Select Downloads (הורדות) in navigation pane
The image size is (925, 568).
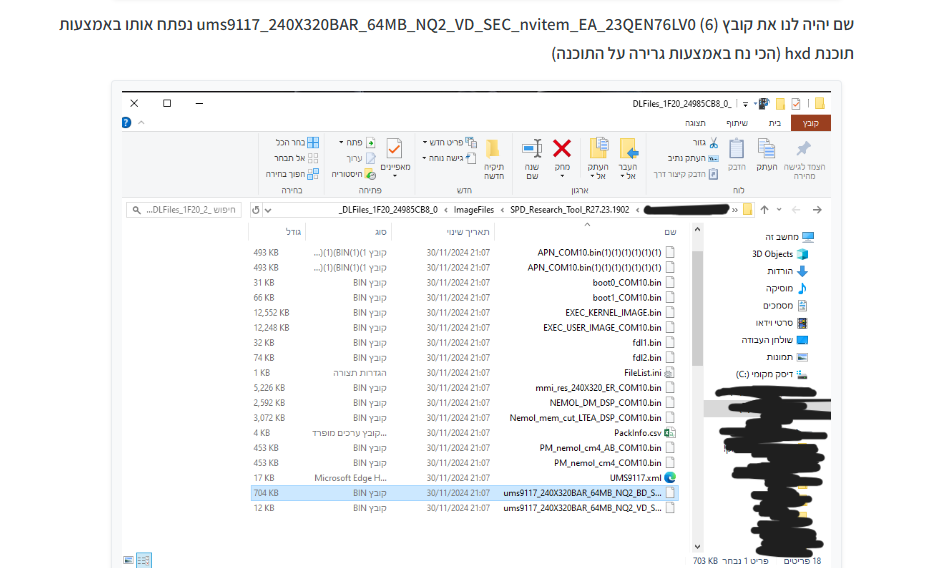coord(787,271)
